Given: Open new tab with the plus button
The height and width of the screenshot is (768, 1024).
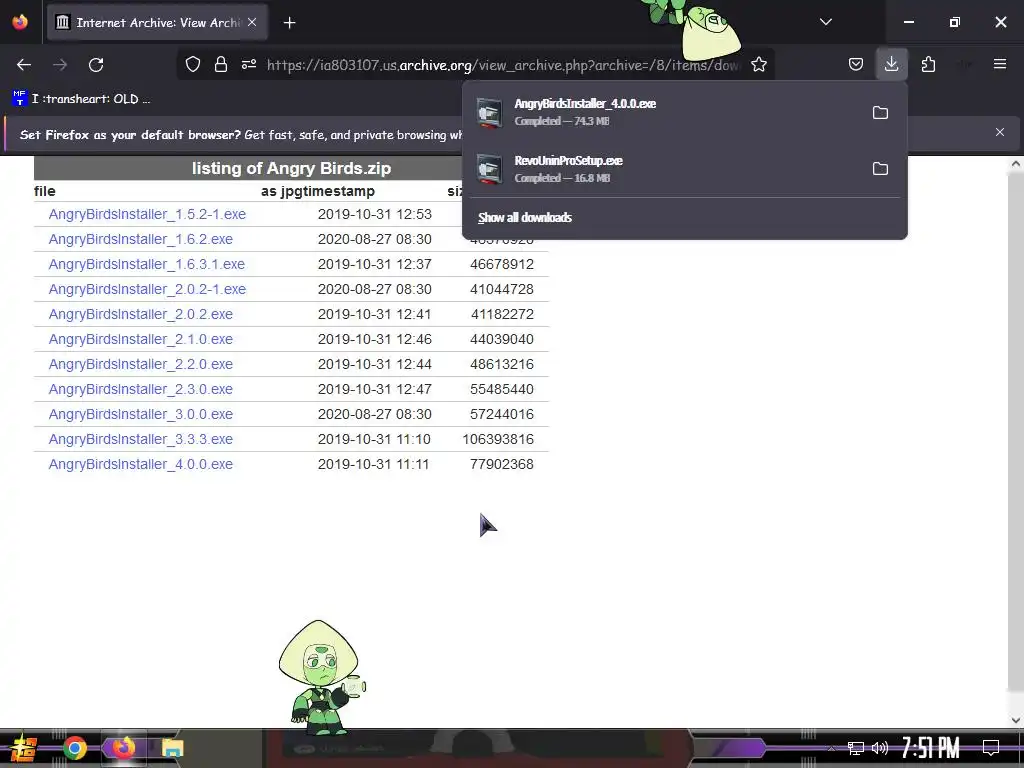Looking at the screenshot, I should coord(289,23).
